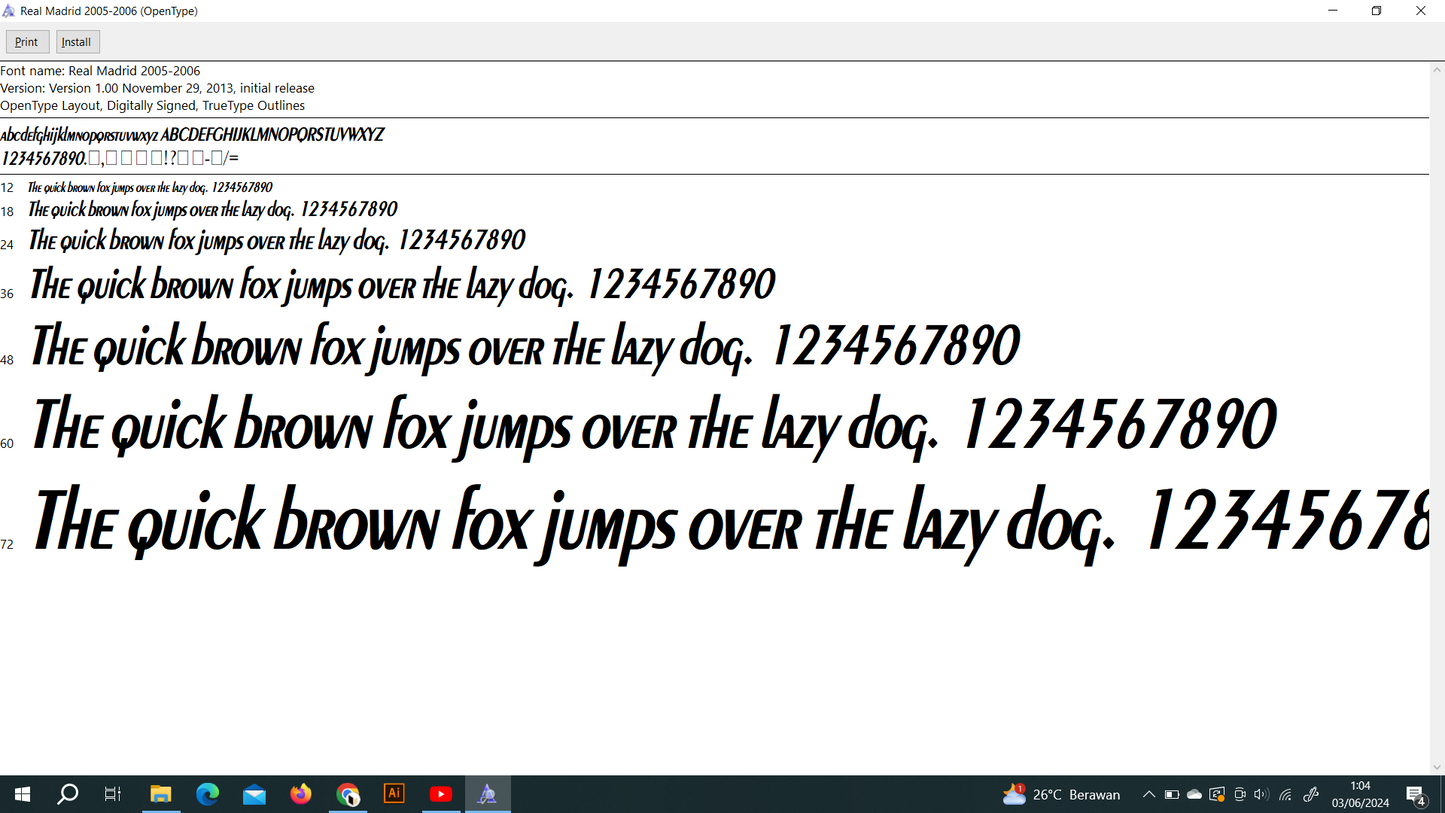Open Task View on the taskbar

click(x=113, y=795)
